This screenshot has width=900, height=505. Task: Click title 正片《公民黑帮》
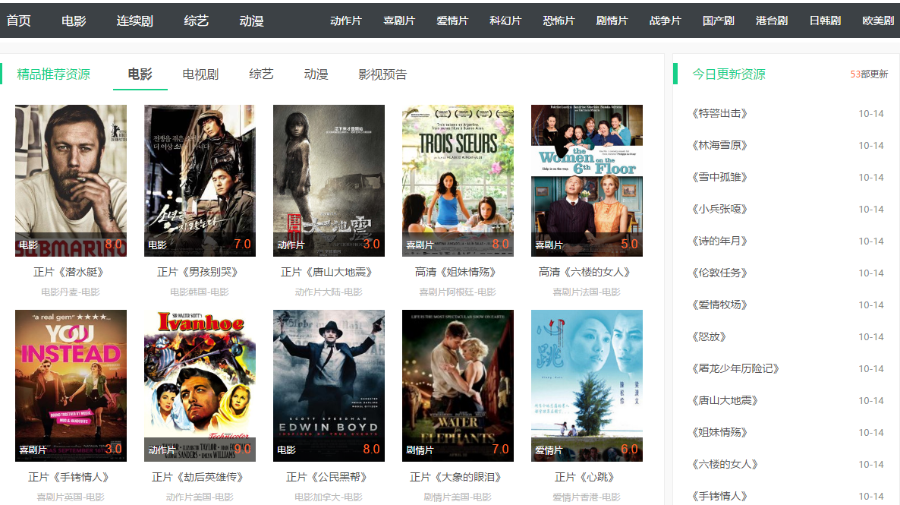point(327,477)
